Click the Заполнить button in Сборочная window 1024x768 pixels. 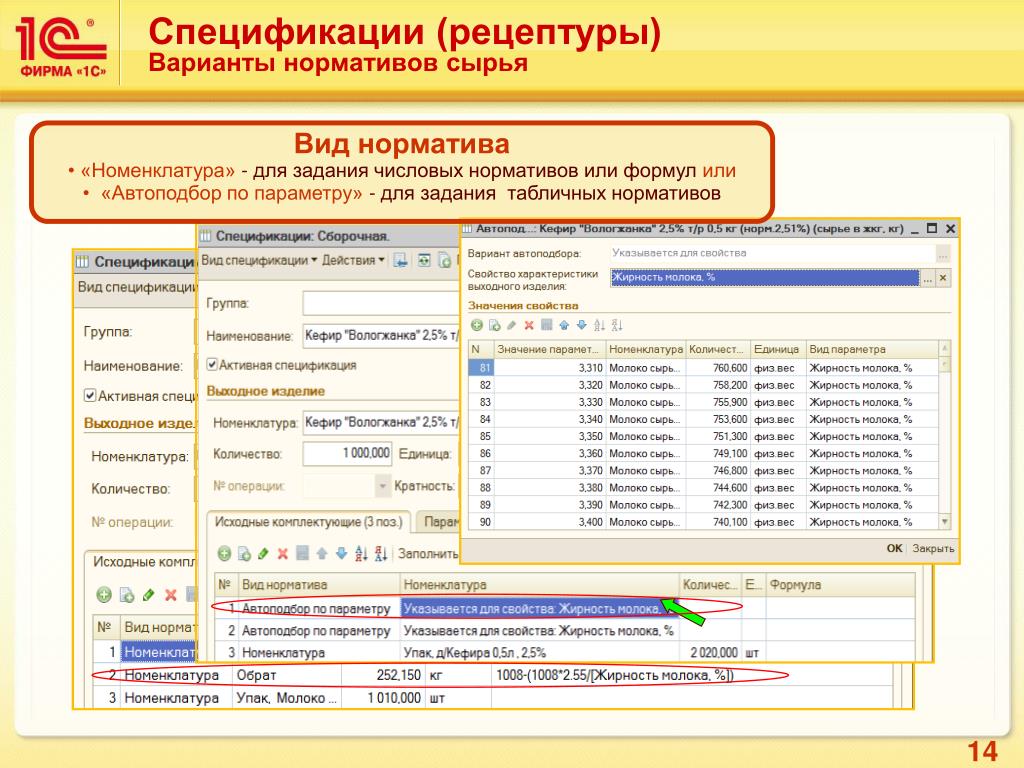tap(428, 554)
